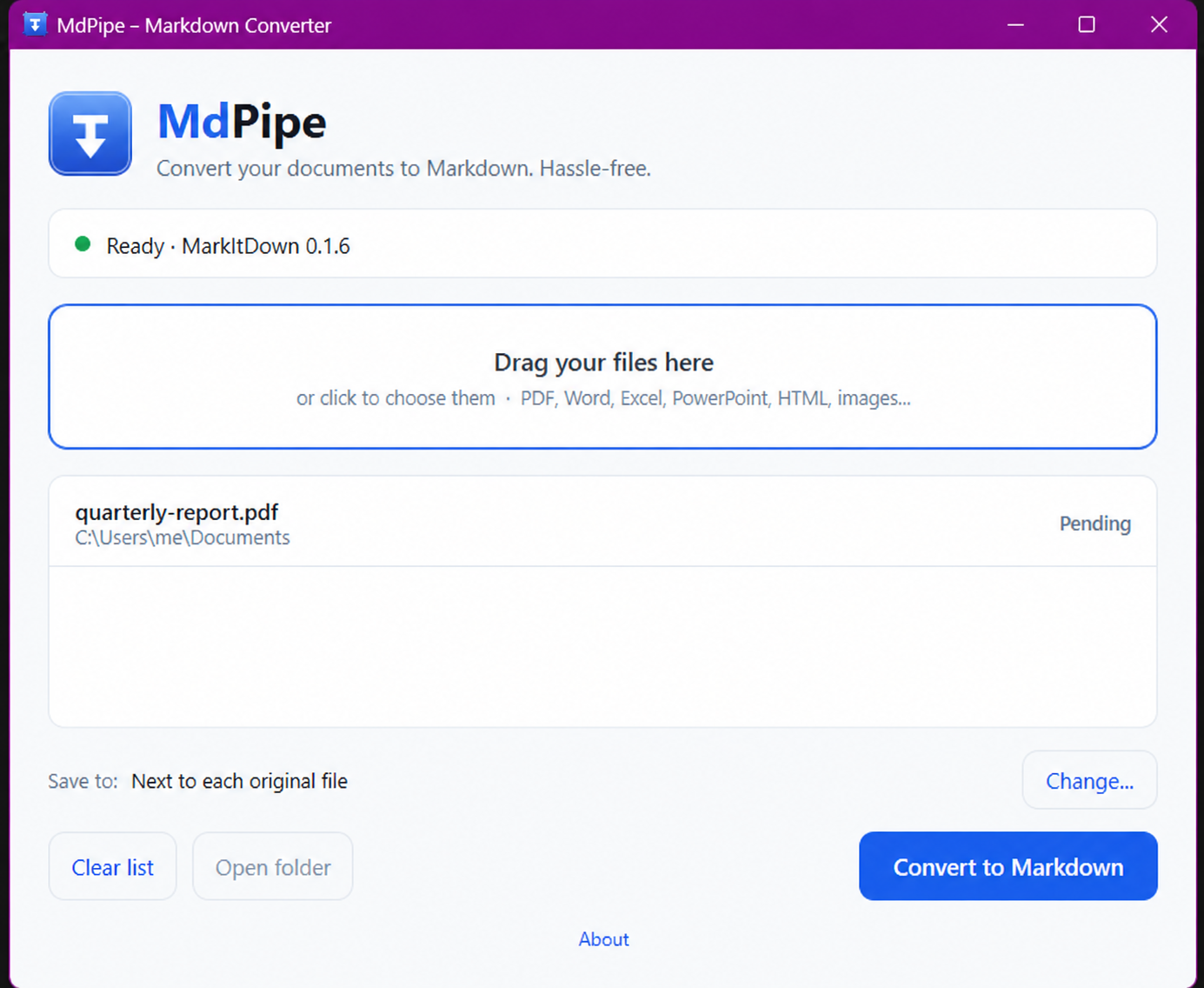
Task: Click the small MdPipe icon in title bar
Action: [x=35, y=24]
